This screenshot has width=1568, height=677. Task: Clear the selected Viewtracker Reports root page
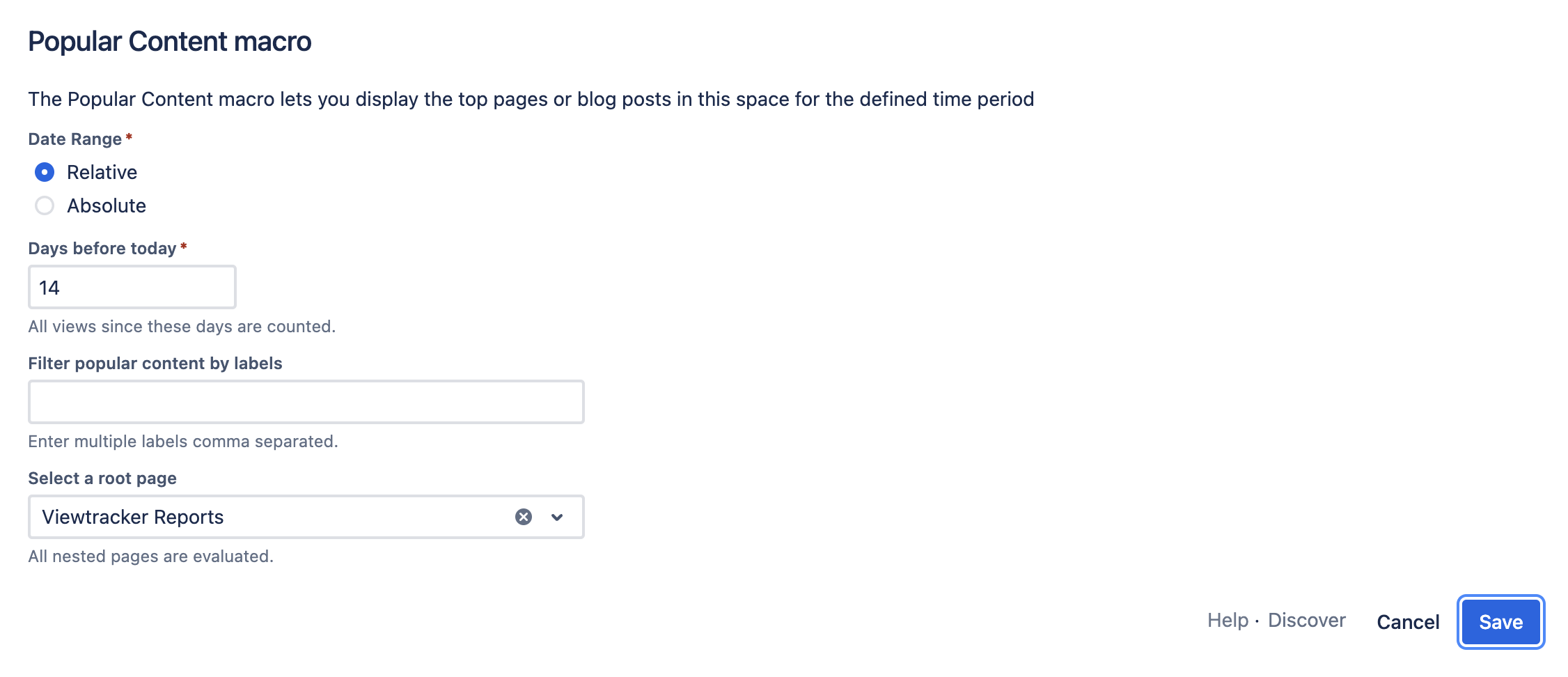(x=524, y=517)
